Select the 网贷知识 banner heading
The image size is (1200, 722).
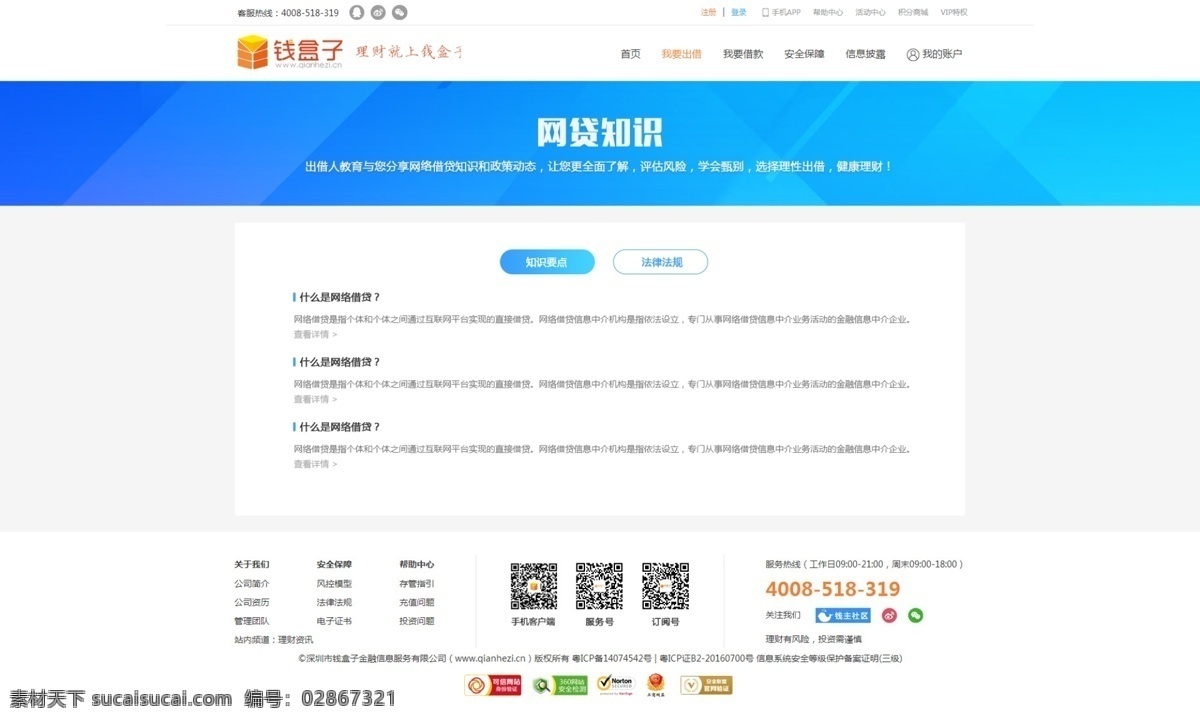600,133
